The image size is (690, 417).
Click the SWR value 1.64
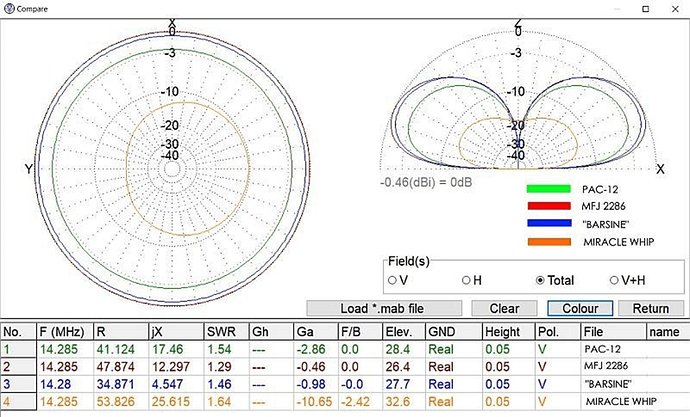pos(219,402)
